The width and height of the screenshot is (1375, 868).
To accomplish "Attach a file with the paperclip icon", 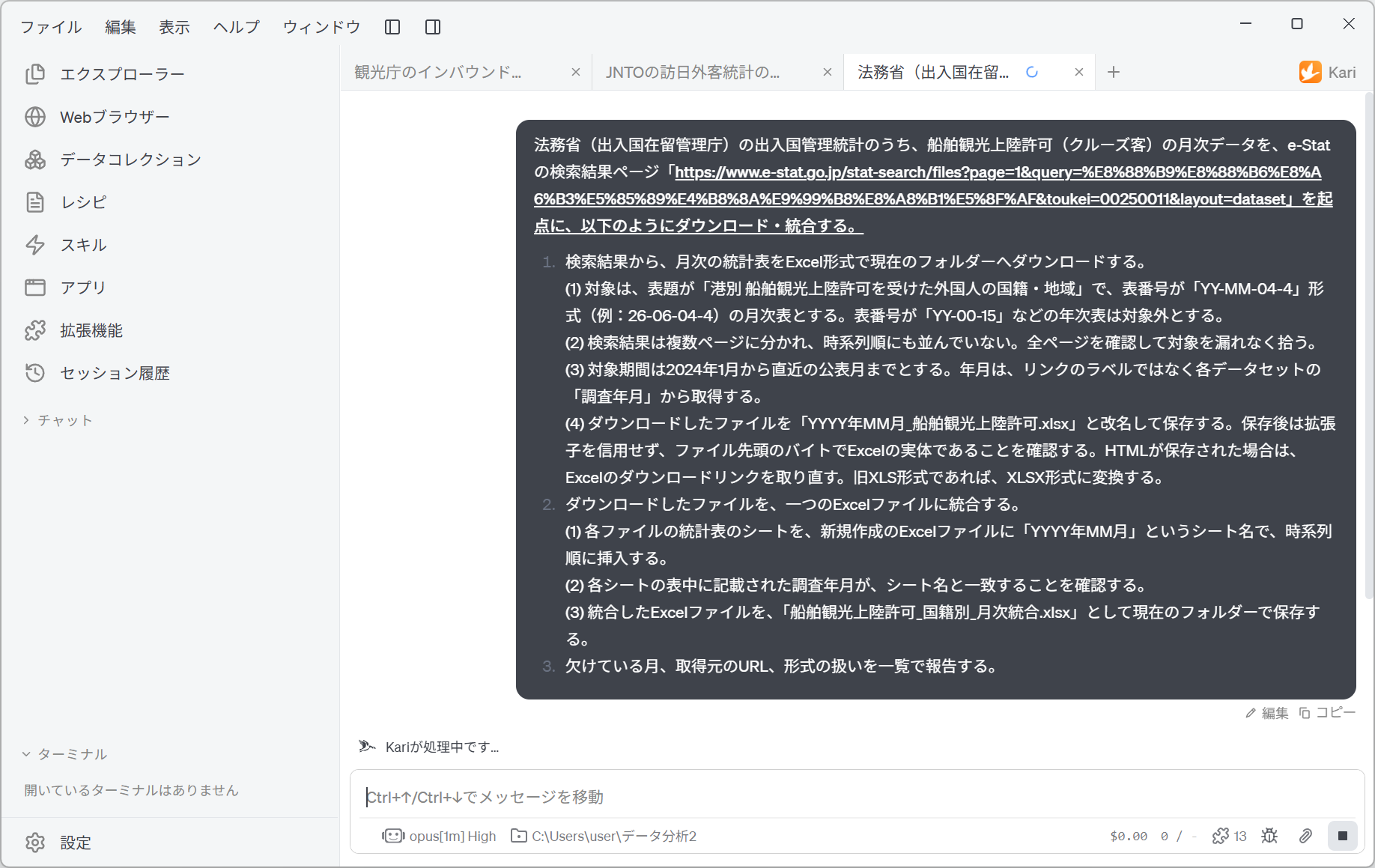I will (1305, 836).
